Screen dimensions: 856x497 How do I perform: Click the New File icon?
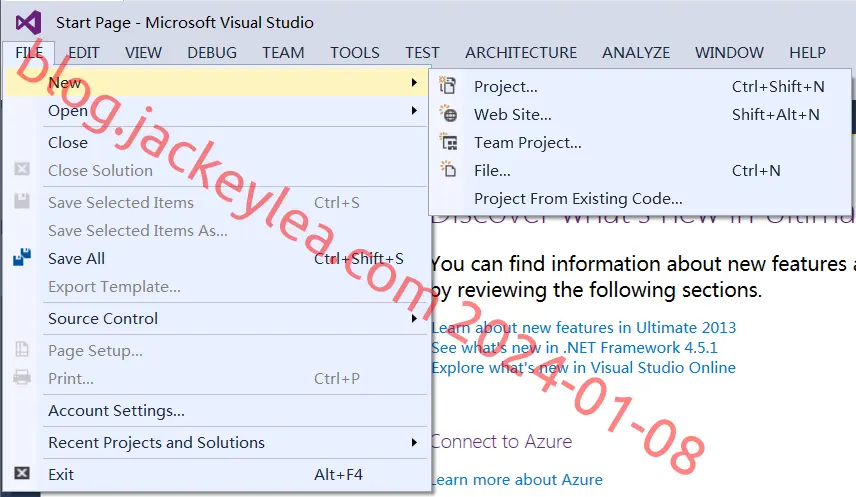448,170
